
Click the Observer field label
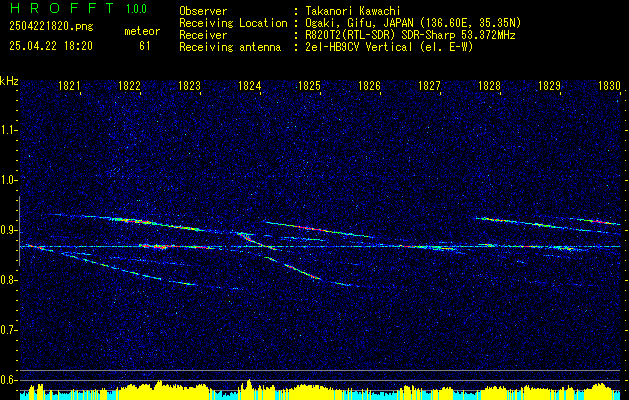coord(203,11)
